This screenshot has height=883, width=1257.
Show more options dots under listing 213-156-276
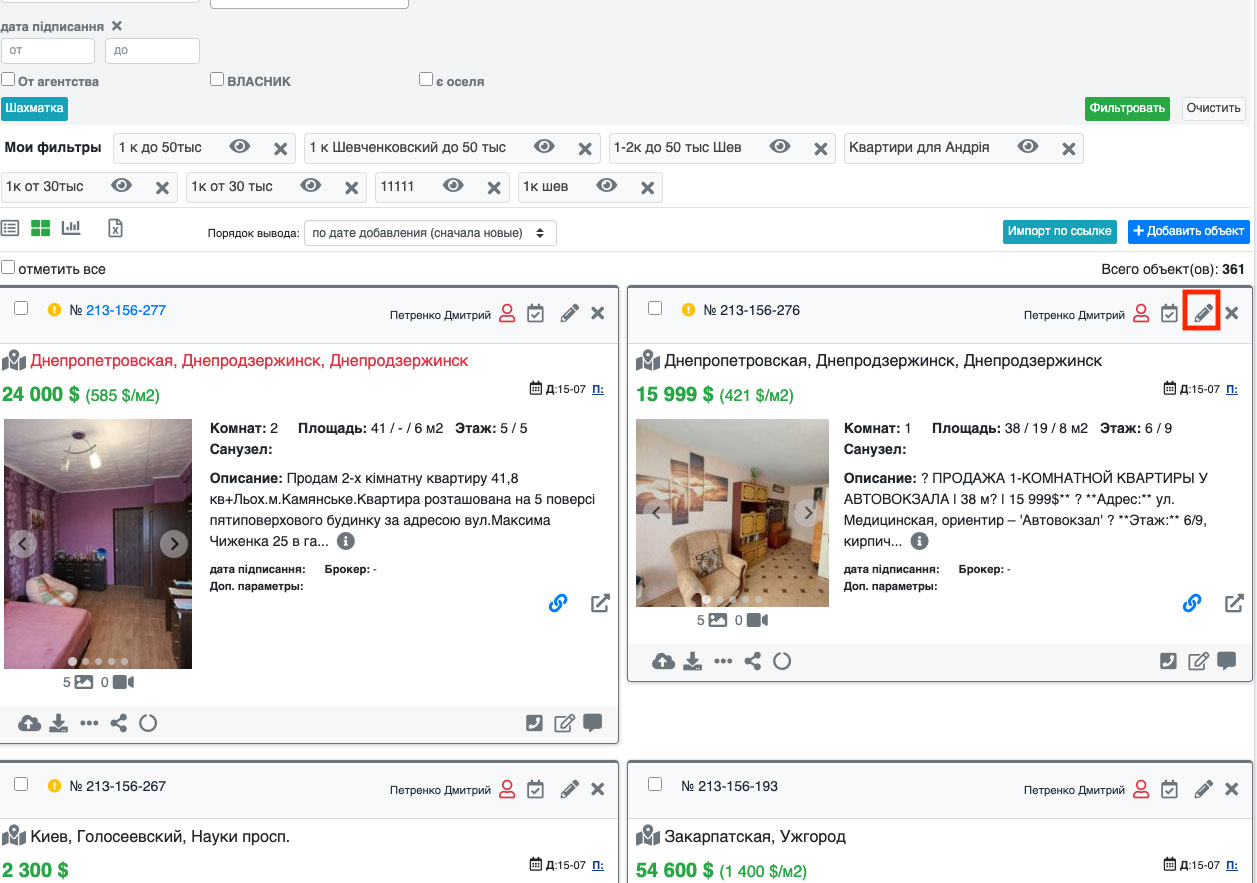pos(723,661)
